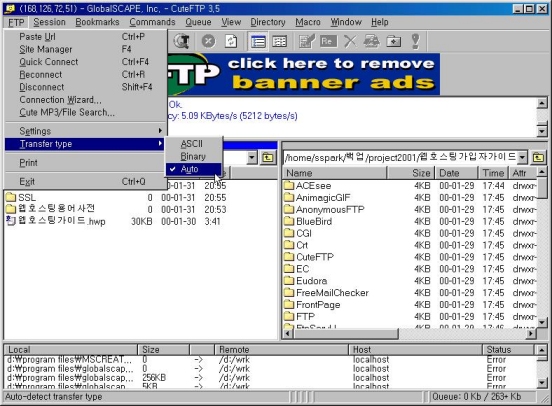Choose Site Manager from the FTP menu
This screenshot has width=552, height=406.
click(x=84, y=49)
